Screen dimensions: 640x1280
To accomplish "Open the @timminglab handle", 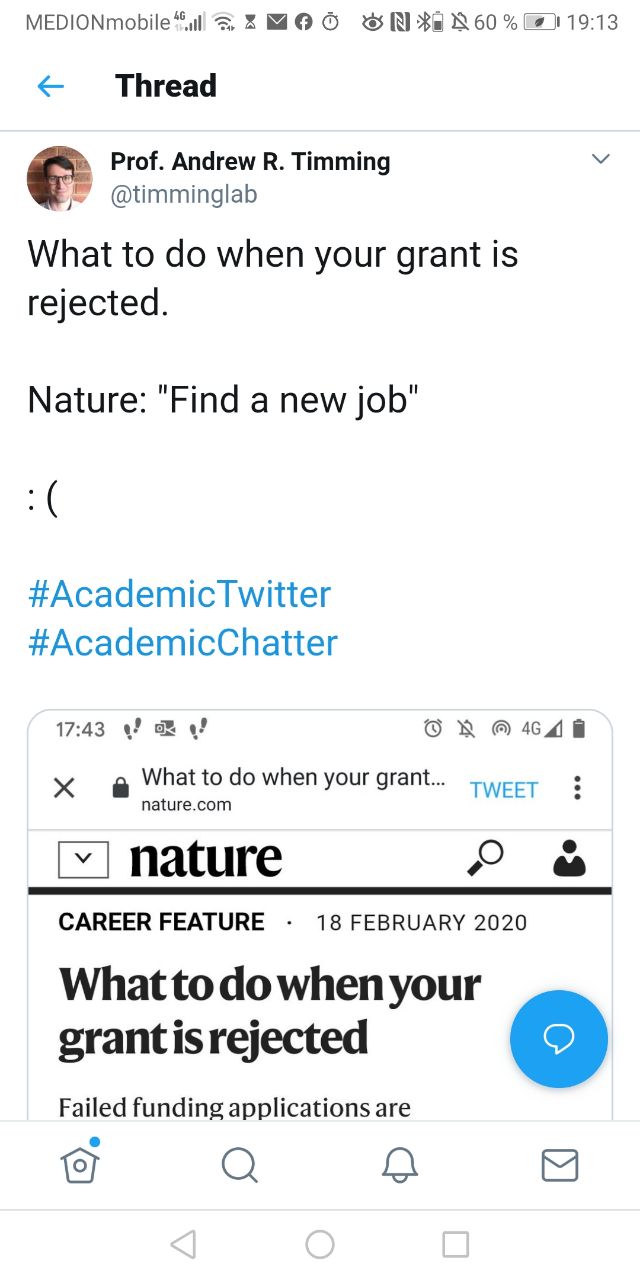I will [183, 194].
